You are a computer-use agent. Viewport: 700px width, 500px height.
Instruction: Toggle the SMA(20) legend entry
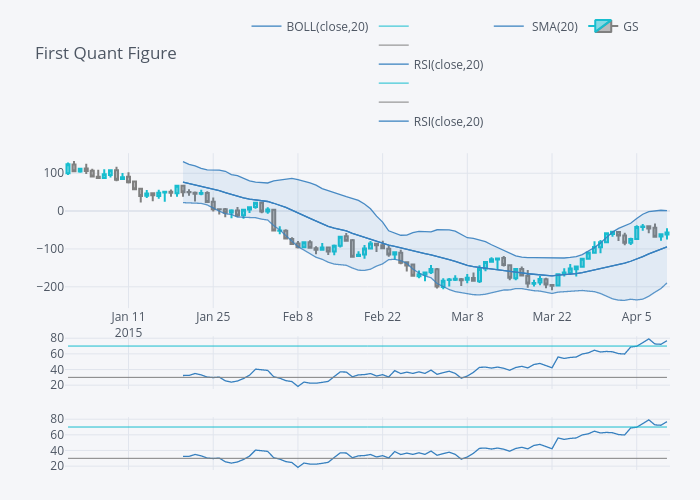(536, 27)
